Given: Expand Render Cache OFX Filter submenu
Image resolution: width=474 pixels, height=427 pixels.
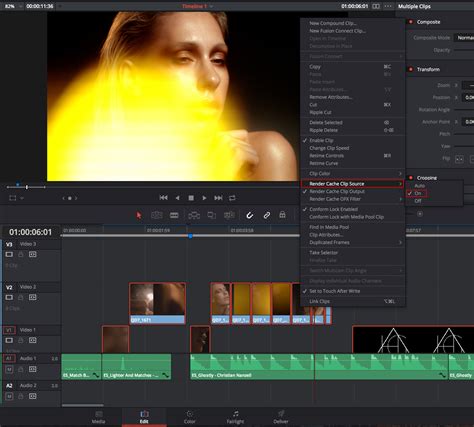Looking at the screenshot, I should (x=353, y=199).
